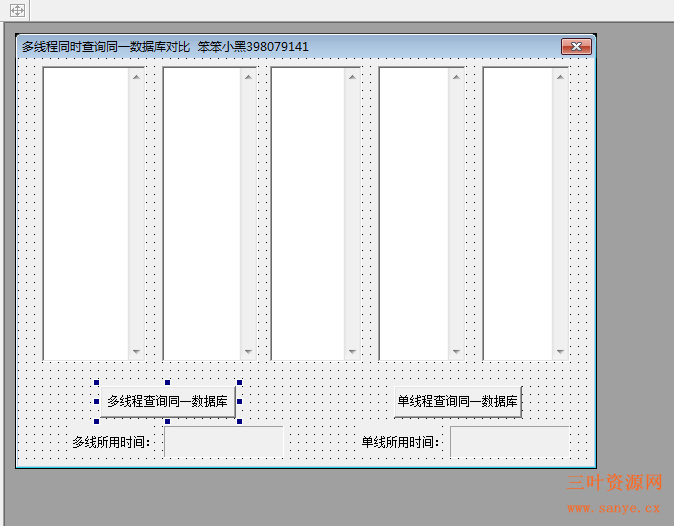
Task: Click the 多线所用时间: label
Action: (x=111, y=442)
